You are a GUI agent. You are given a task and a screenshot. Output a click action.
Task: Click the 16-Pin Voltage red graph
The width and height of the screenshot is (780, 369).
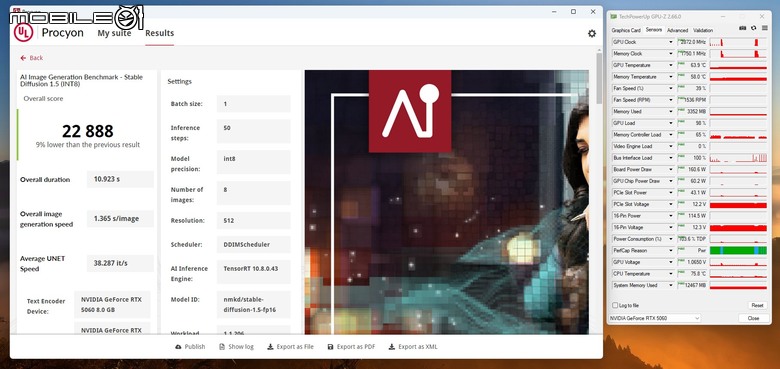(x=738, y=227)
